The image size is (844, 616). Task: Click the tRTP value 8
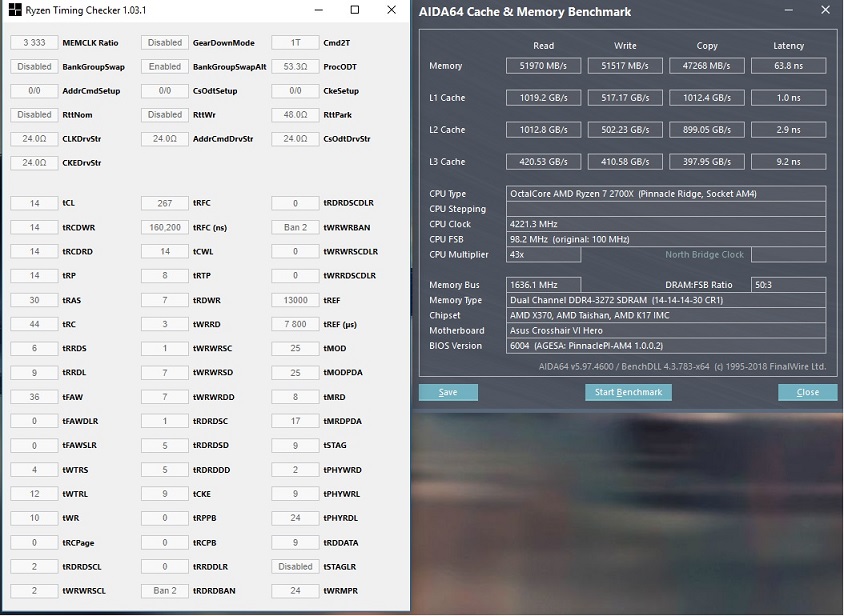coord(165,276)
